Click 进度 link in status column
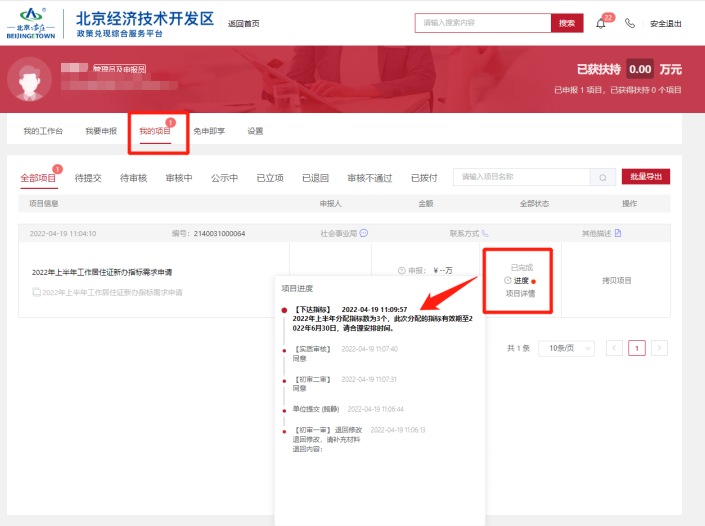 [x=521, y=281]
